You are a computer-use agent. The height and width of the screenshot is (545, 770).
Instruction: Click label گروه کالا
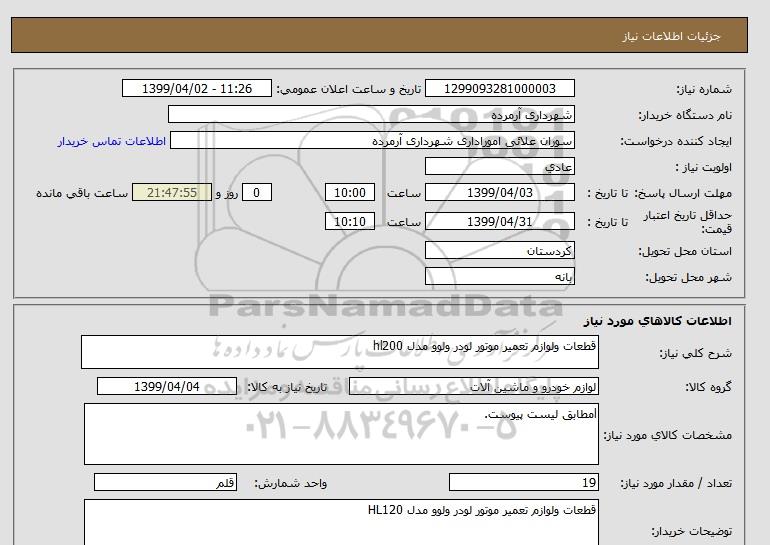click(x=708, y=387)
